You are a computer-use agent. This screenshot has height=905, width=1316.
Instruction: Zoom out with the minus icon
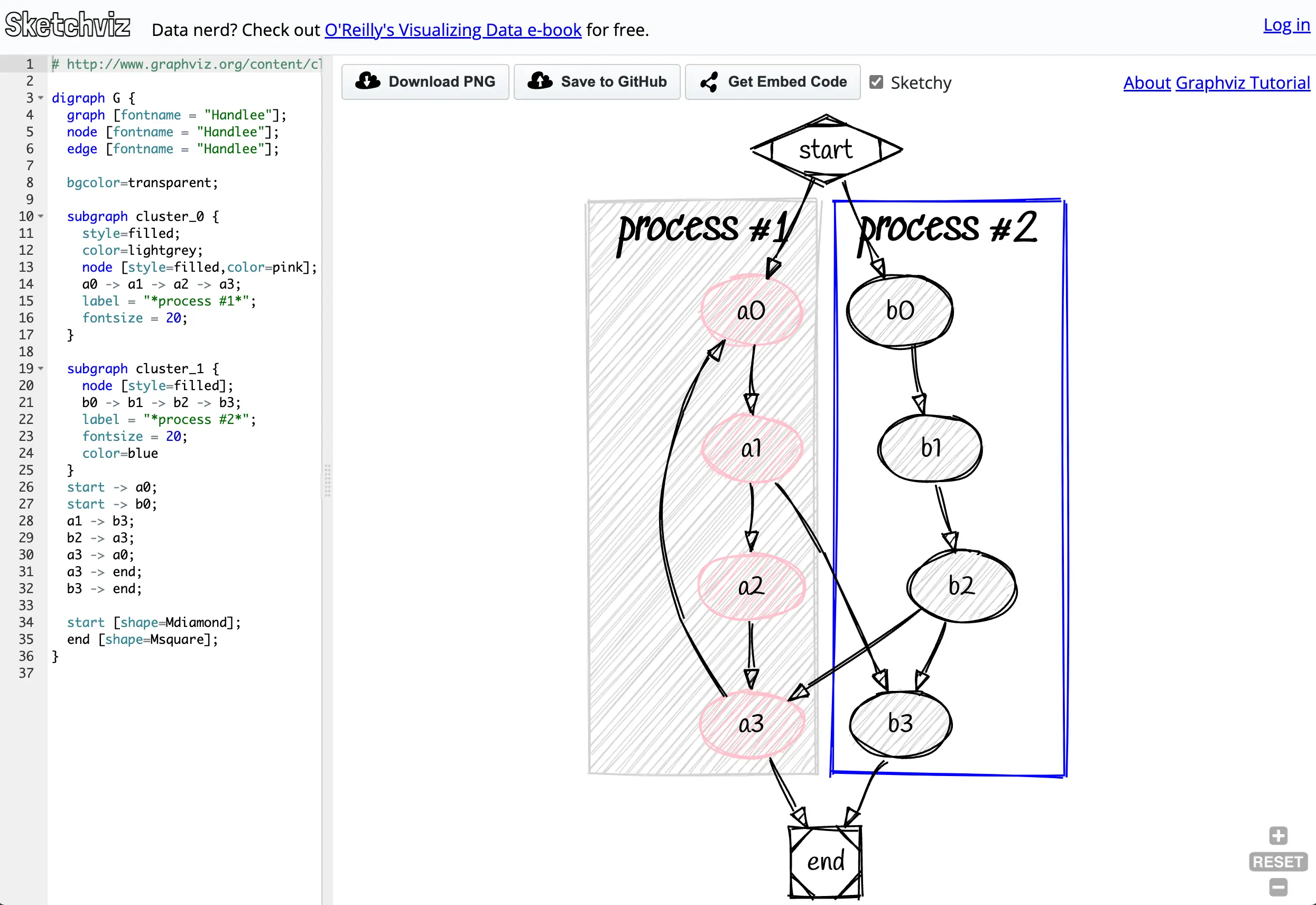[x=1278, y=887]
